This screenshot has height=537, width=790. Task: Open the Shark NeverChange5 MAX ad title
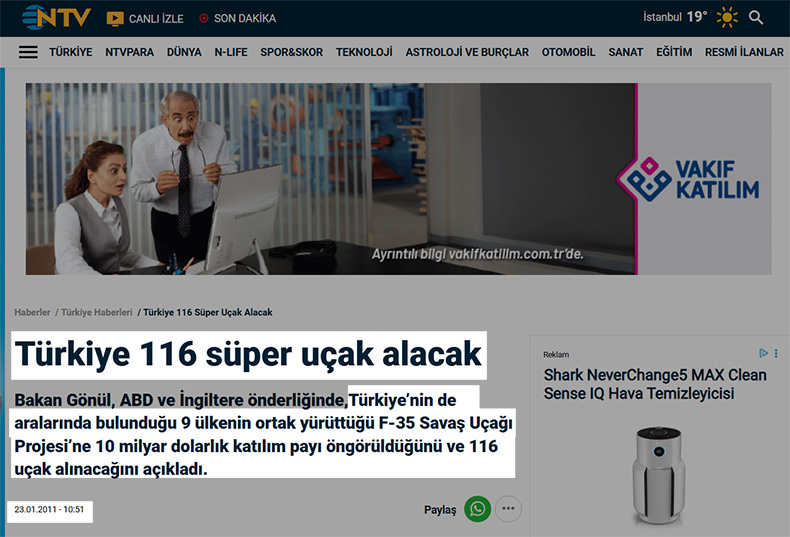pos(655,384)
